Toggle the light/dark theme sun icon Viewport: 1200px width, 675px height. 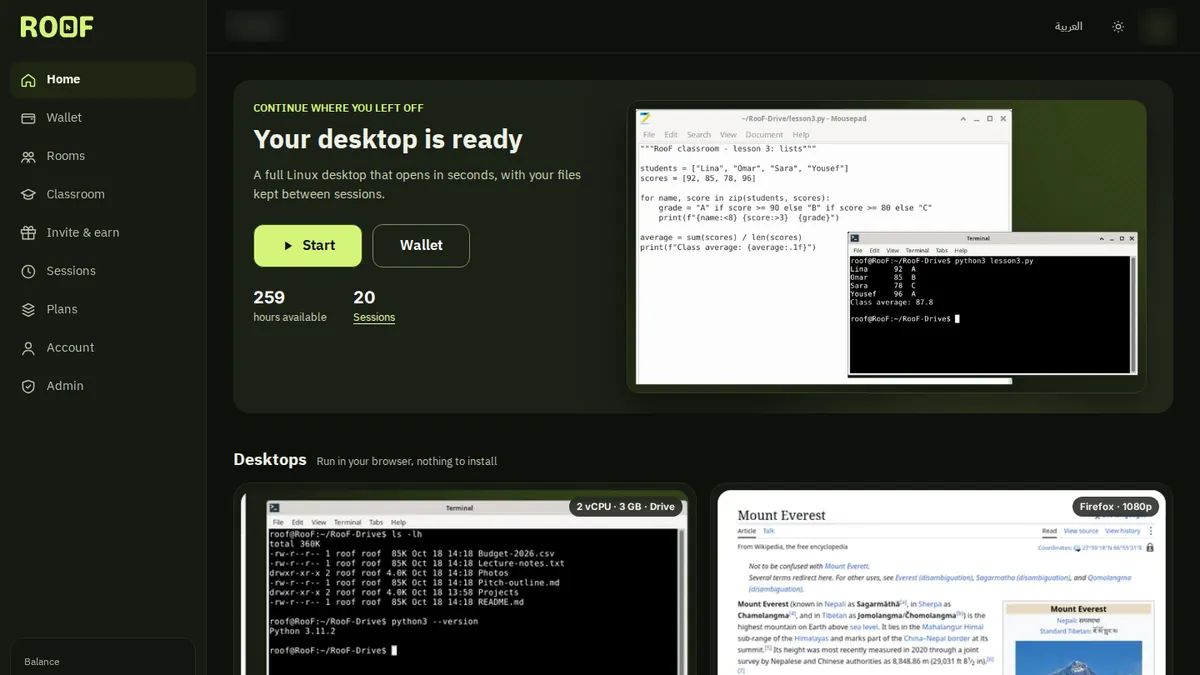[1118, 27]
